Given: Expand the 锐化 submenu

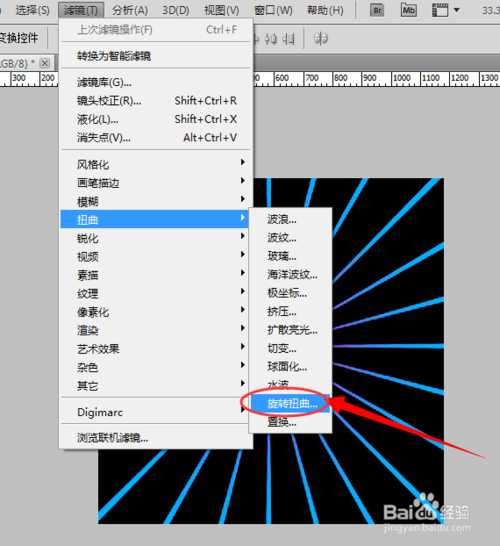Looking at the screenshot, I should coord(156,238).
